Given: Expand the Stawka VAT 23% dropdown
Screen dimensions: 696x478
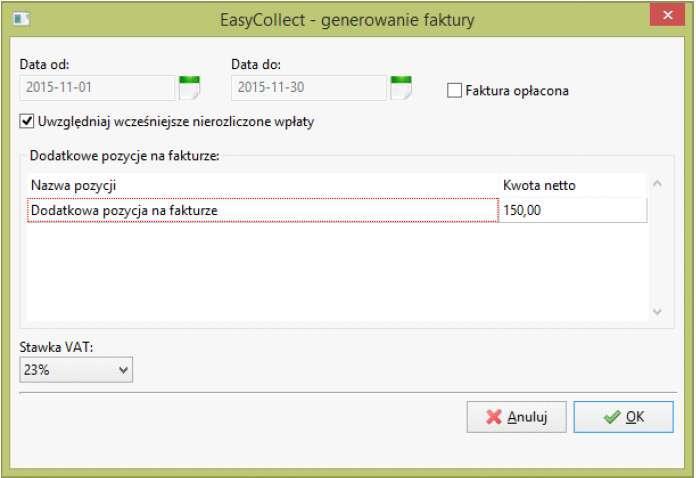Looking at the screenshot, I should pyautogui.click(x=76, y=370).
